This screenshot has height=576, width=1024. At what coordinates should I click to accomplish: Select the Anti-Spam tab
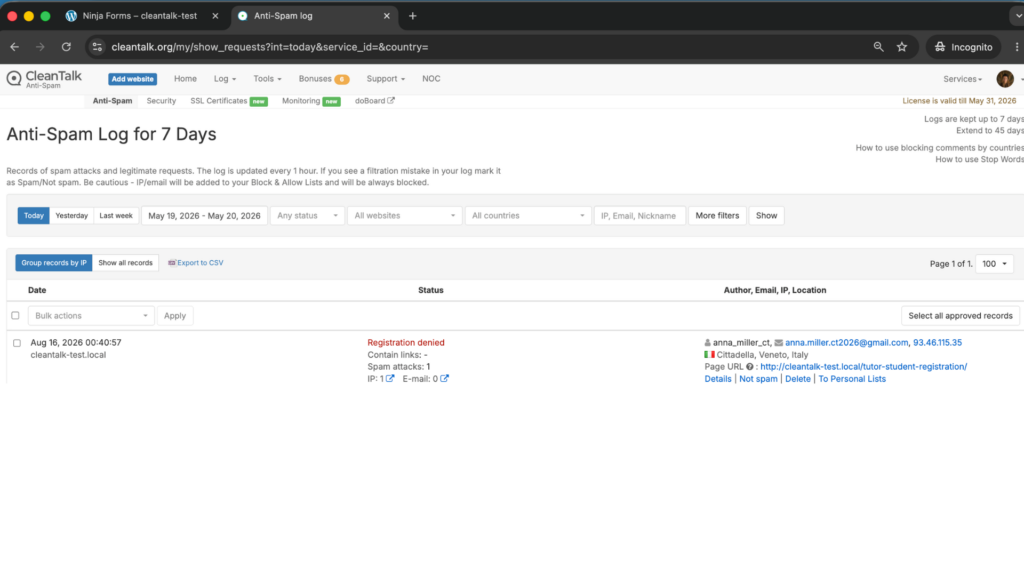pyautogui.click(x=112, y=101)
